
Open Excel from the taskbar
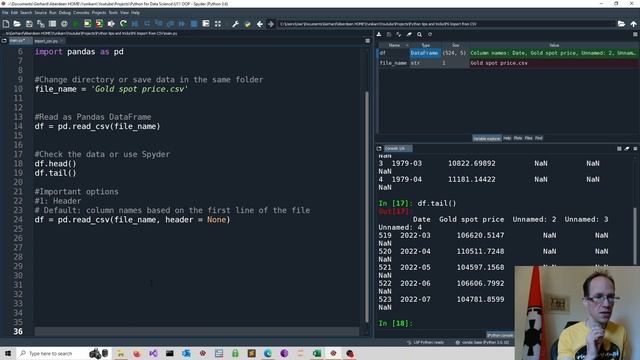pyautogui.click(x=317, y=353)
